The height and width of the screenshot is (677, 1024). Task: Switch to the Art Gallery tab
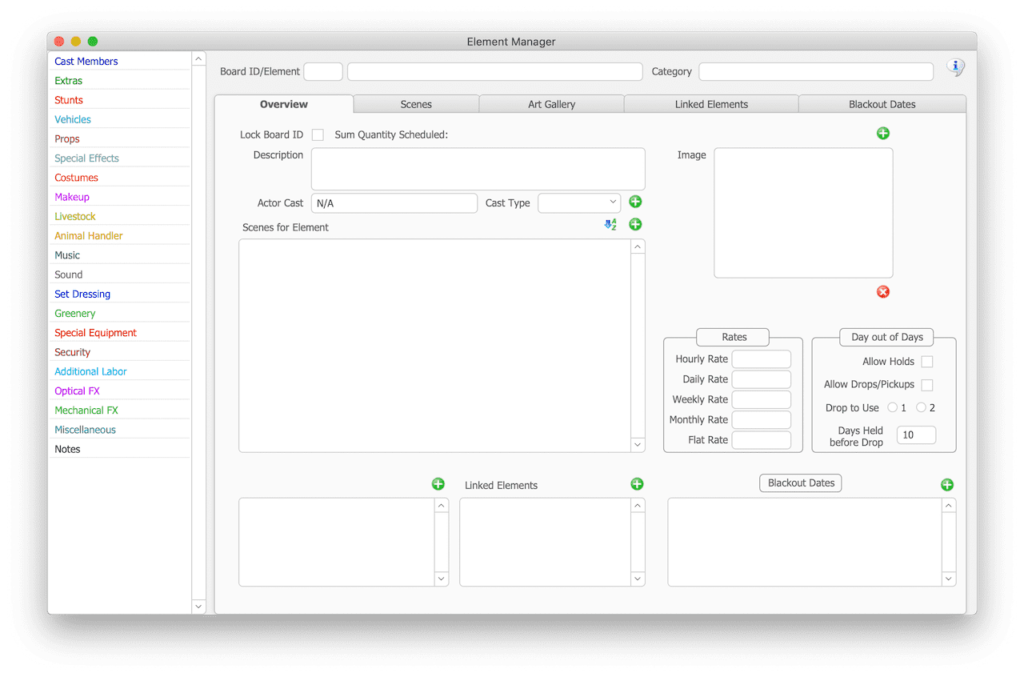click(551, 104)
